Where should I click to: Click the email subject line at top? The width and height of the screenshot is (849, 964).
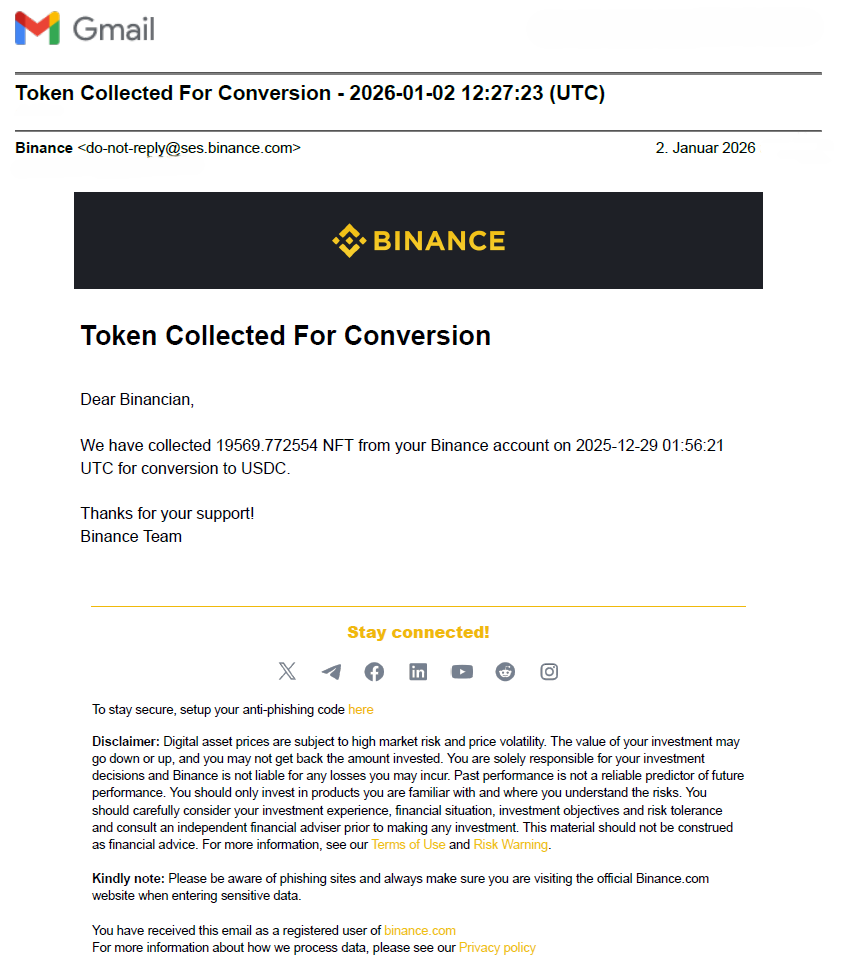[310, 93]
